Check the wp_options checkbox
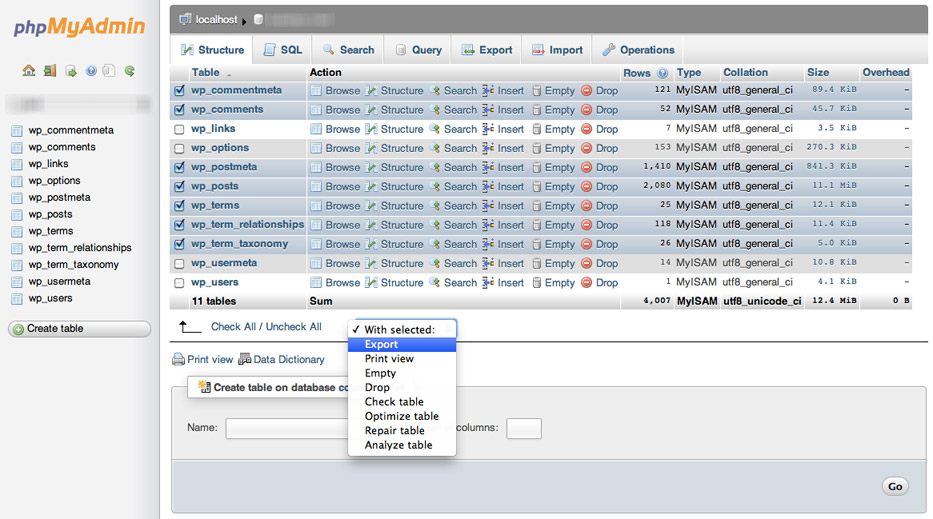Image resolution: width=933 pixels, height=519 pixels. point(179,148)
